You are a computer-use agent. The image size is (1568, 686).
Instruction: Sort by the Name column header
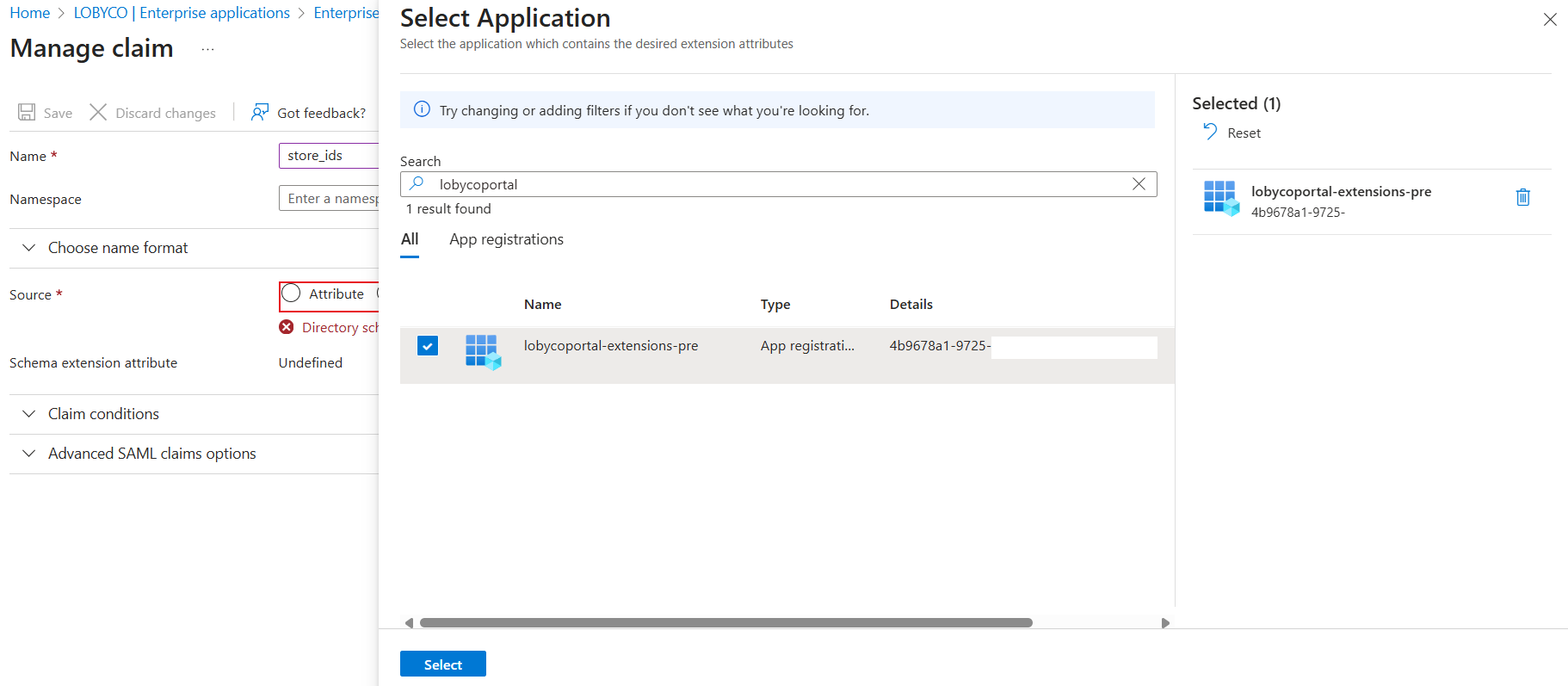pos(542,304)
